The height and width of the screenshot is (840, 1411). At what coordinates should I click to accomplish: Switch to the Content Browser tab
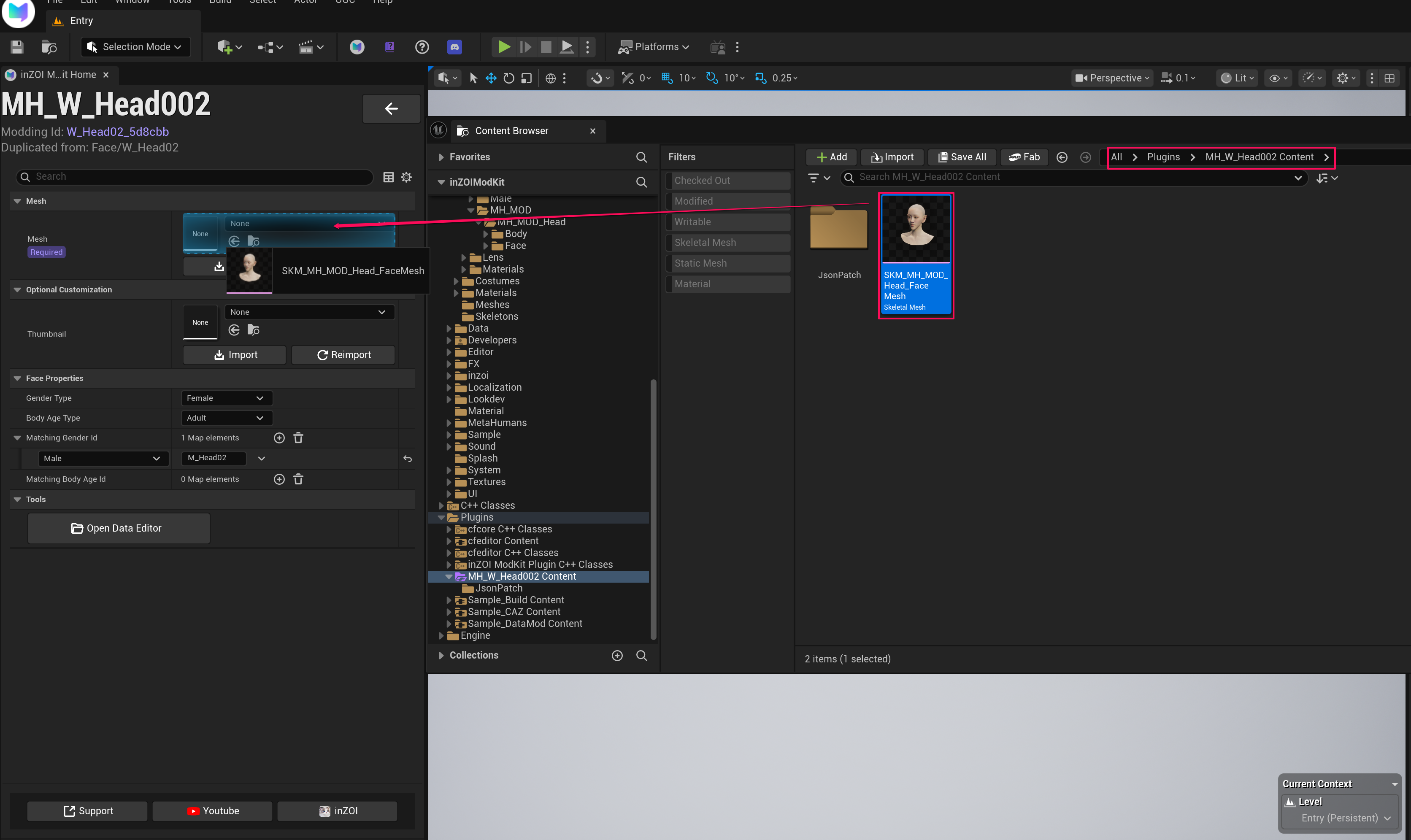coord(511,131)
